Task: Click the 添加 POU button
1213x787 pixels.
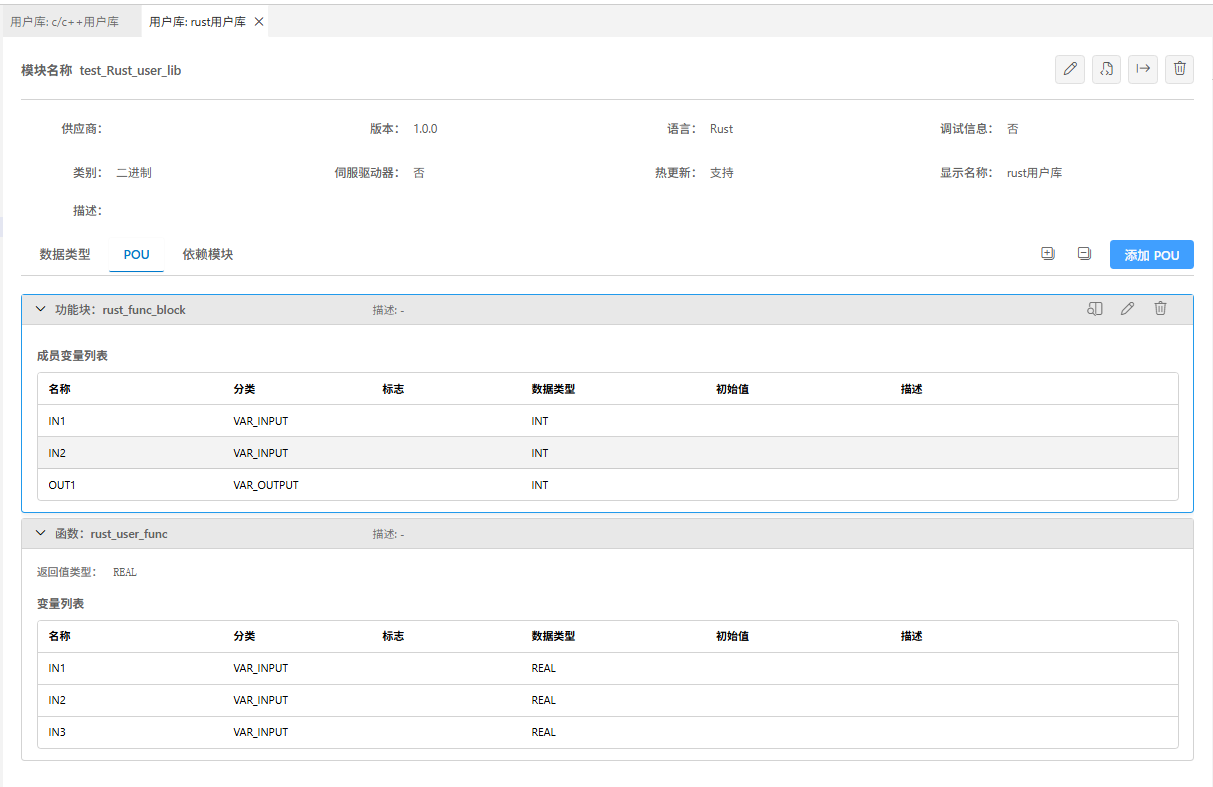Action: [x=1152, y=255]
